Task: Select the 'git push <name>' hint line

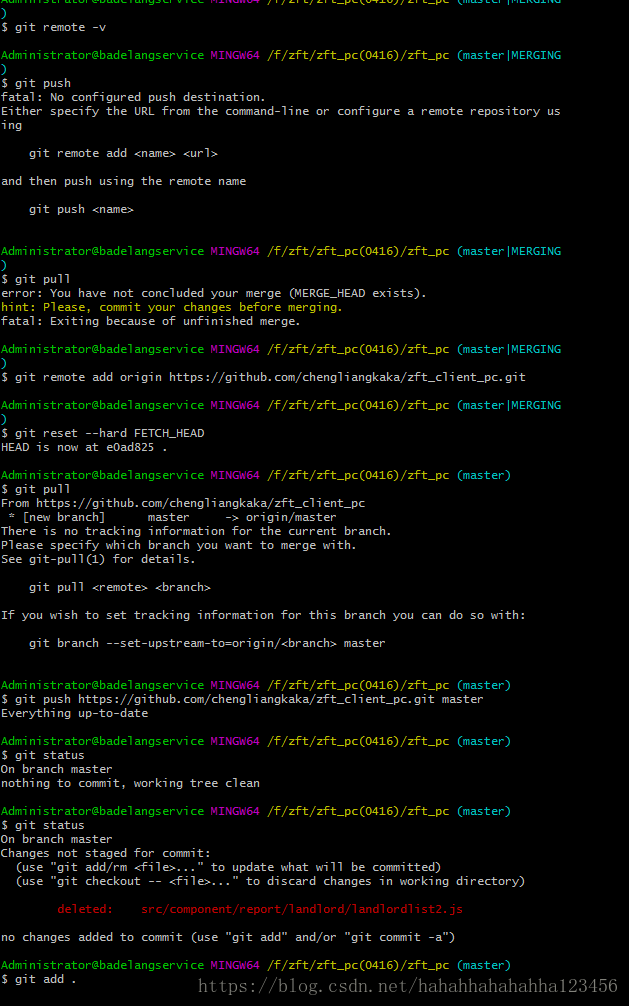Action: click(x=81, y=210)
